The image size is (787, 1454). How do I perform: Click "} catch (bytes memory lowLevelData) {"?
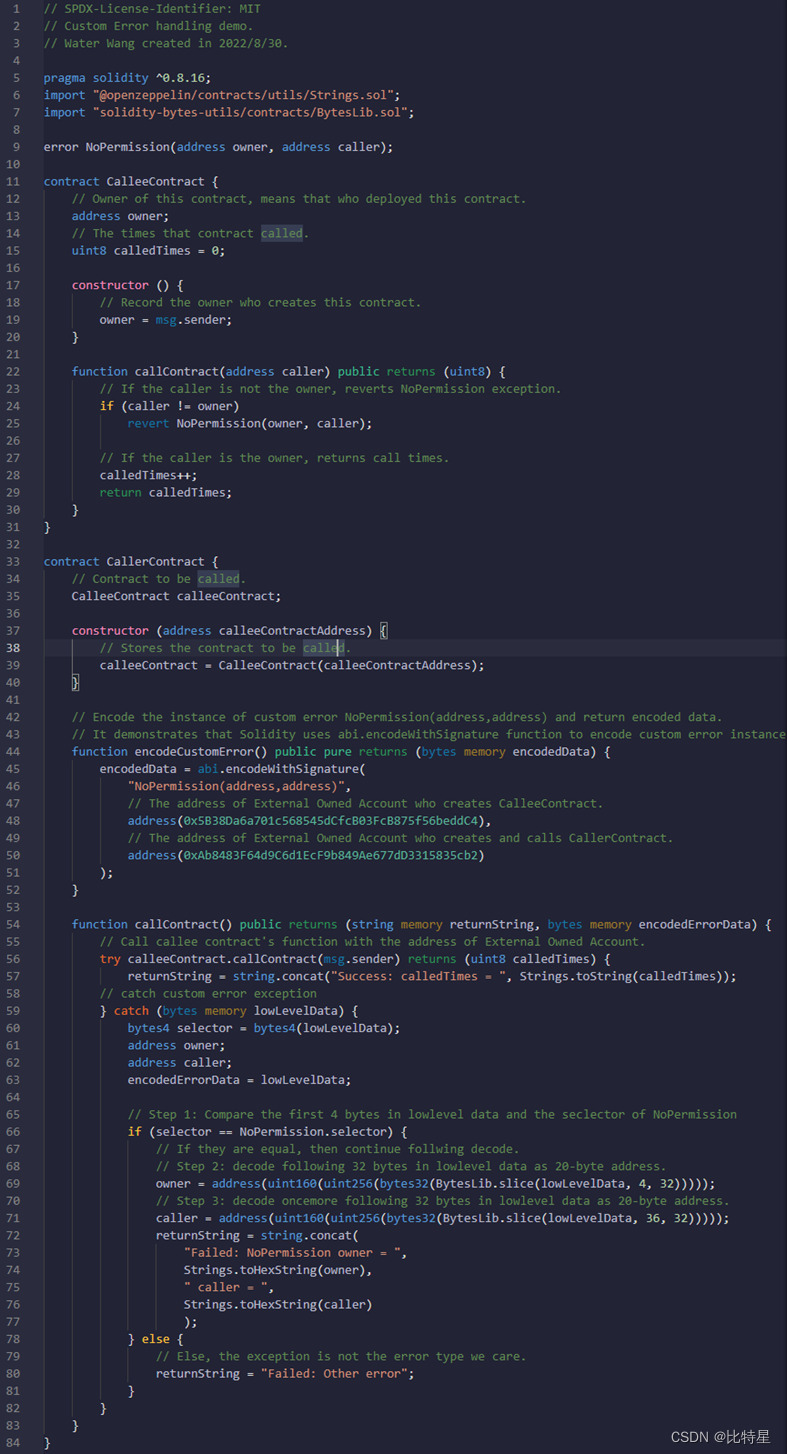(229, 1011)
